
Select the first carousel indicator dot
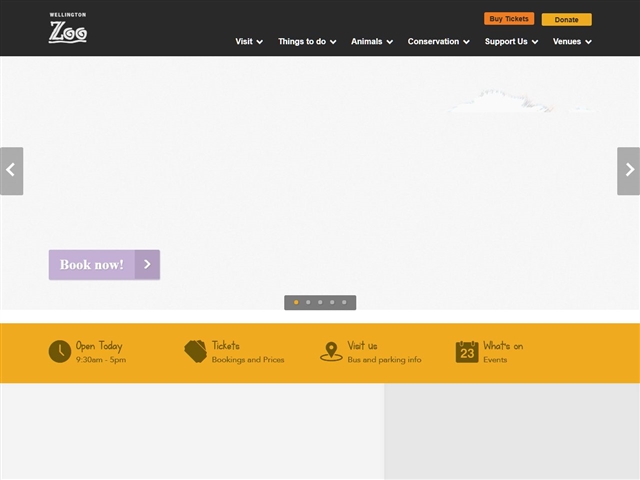[x=296, y=302]
